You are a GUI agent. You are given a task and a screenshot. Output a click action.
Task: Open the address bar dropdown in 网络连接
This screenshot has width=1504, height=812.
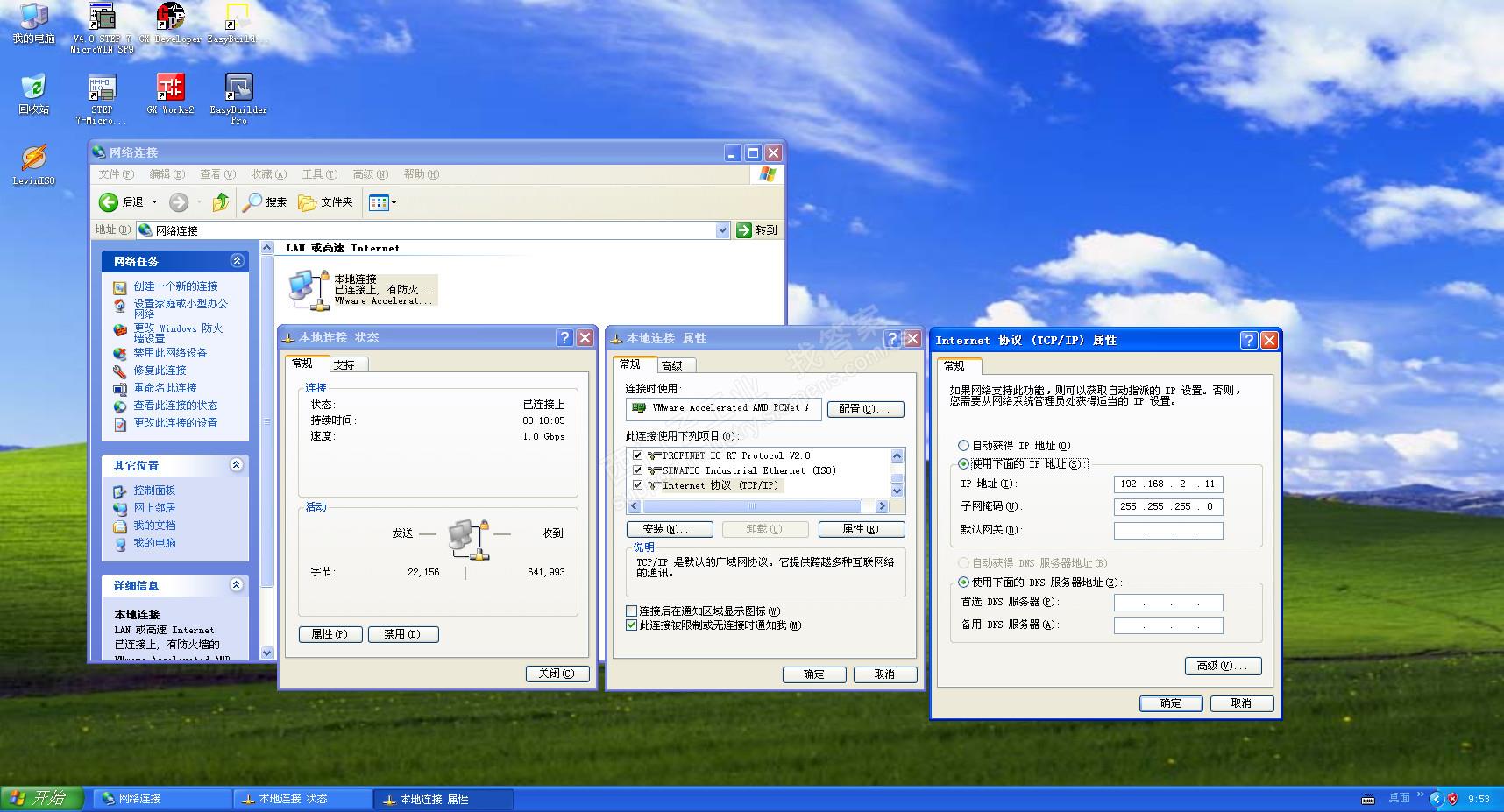tap(723, 230)
